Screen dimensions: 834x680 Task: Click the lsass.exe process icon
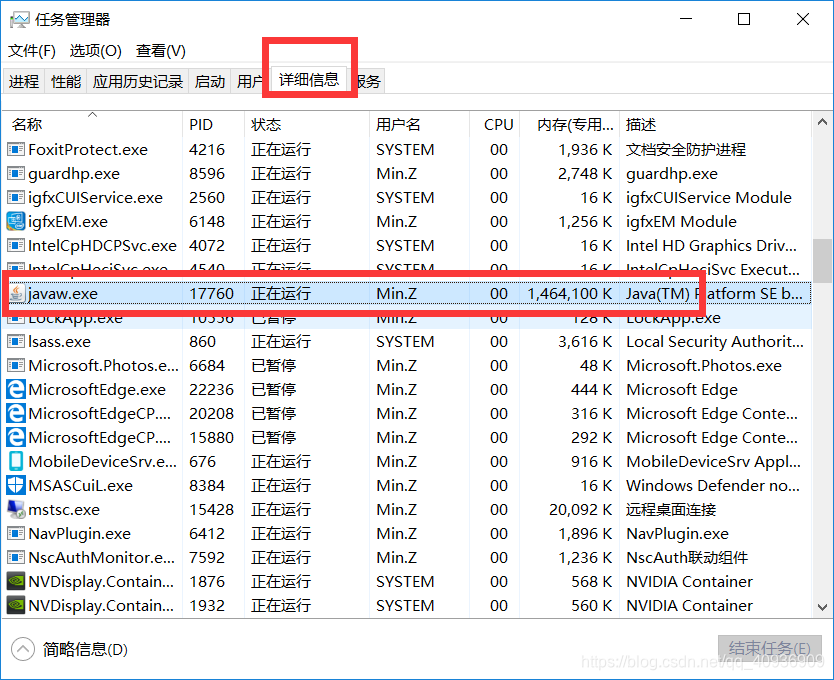pyautogui.click(x=15, y=341)
